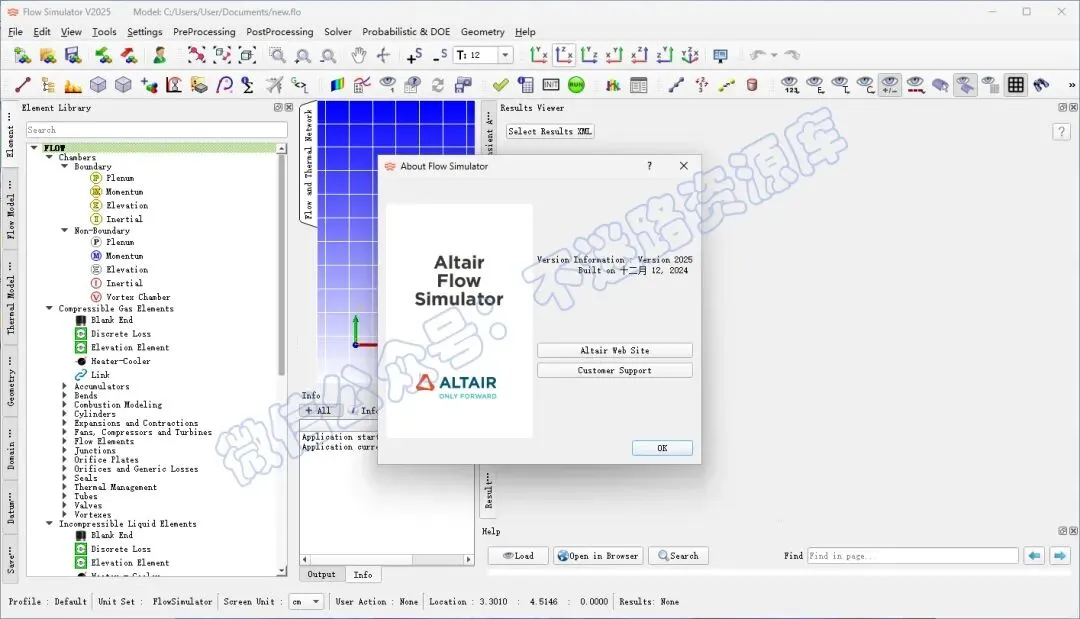Click the Open Model folder icon
This screenshot has width=1080, height=619.
tap(48, 55)
